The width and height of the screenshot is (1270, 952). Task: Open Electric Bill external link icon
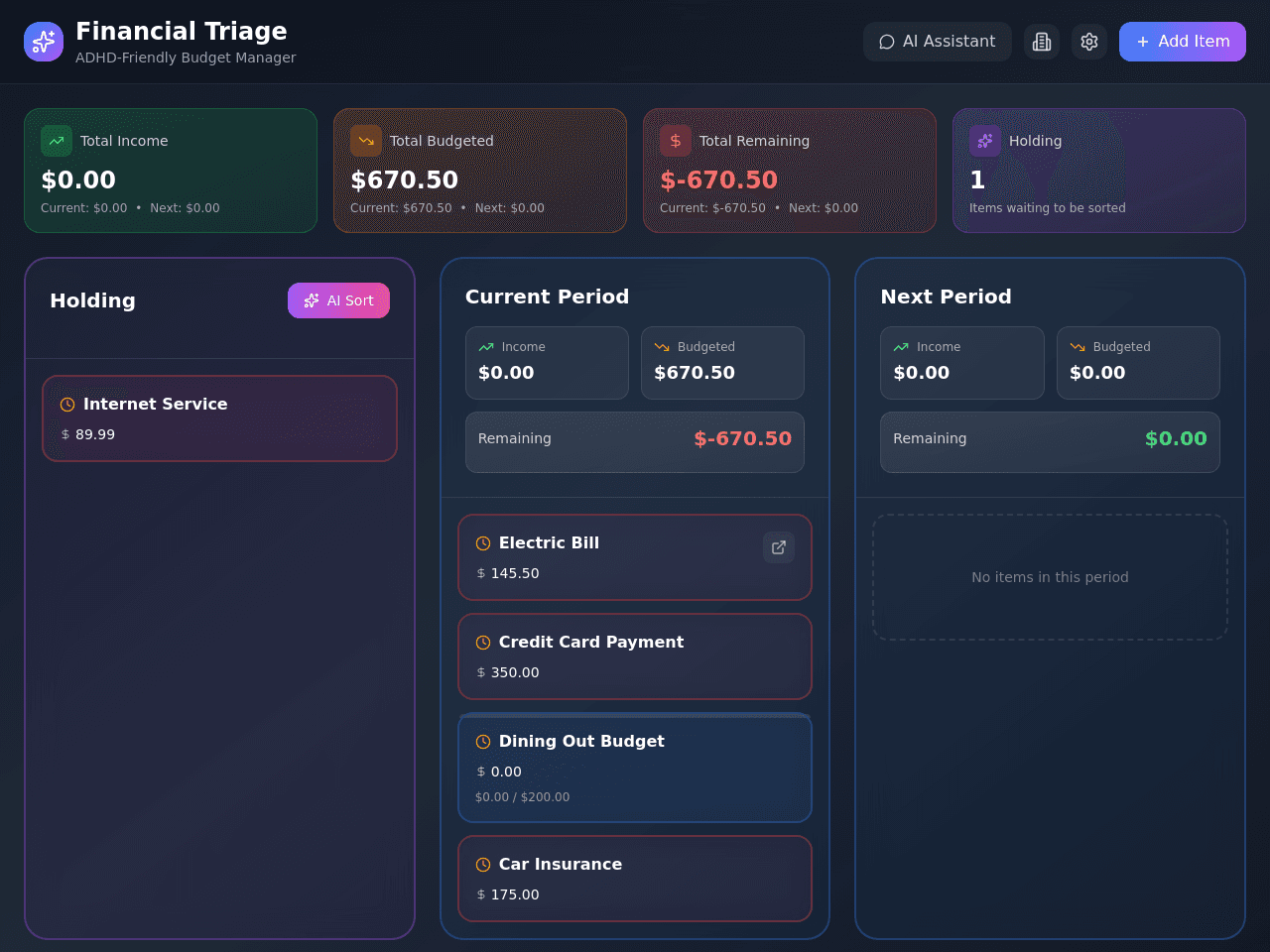(779, 547)
